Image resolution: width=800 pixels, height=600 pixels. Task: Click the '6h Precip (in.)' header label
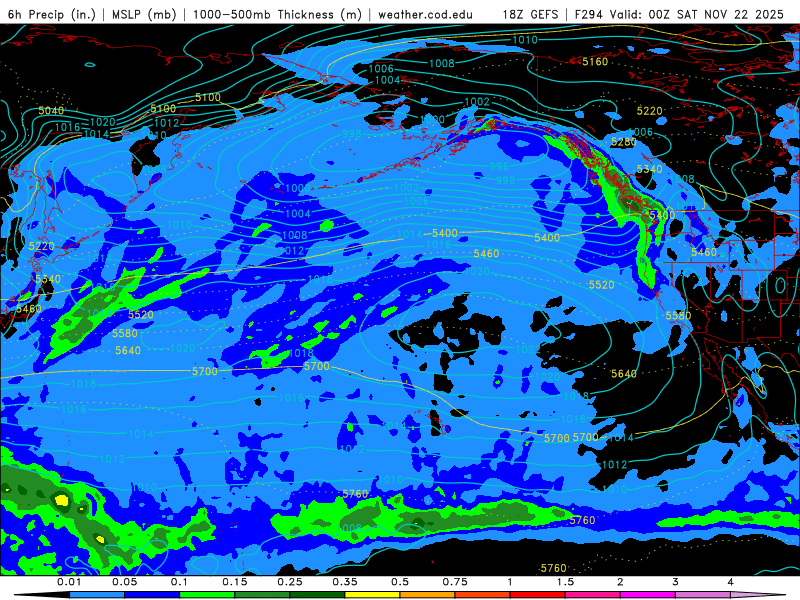52,14
